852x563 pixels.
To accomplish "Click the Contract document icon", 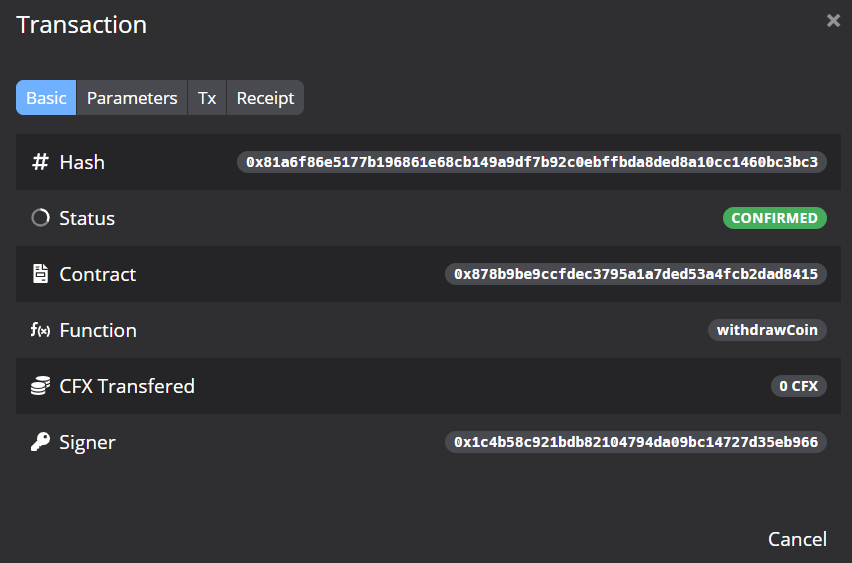I will tap(40, 274).
